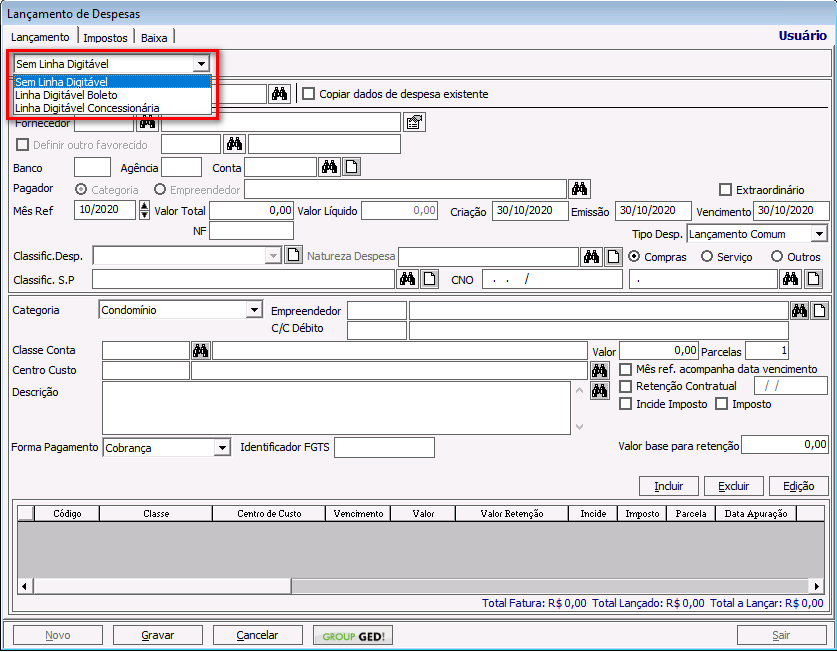
Task: Search Pagador using binoculars icon
Action: click(579, 189)
